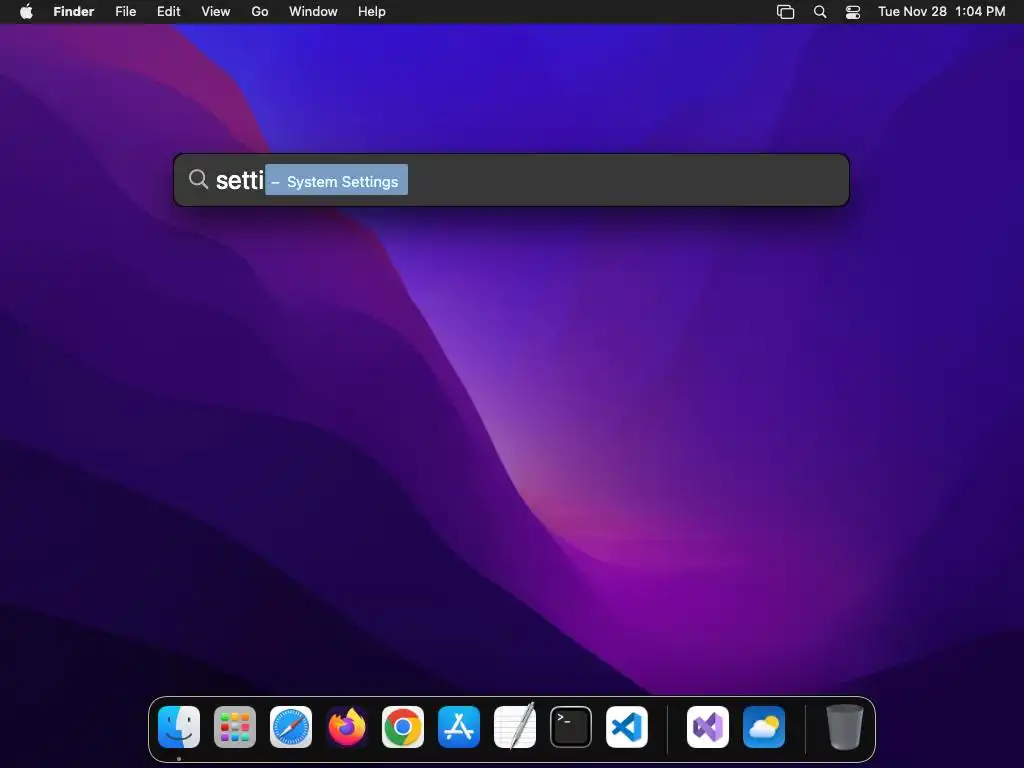Open TextEdit from the Dock
This screenshot has width=1024, height=768.
pyautogui.click(x=515, y=726)
